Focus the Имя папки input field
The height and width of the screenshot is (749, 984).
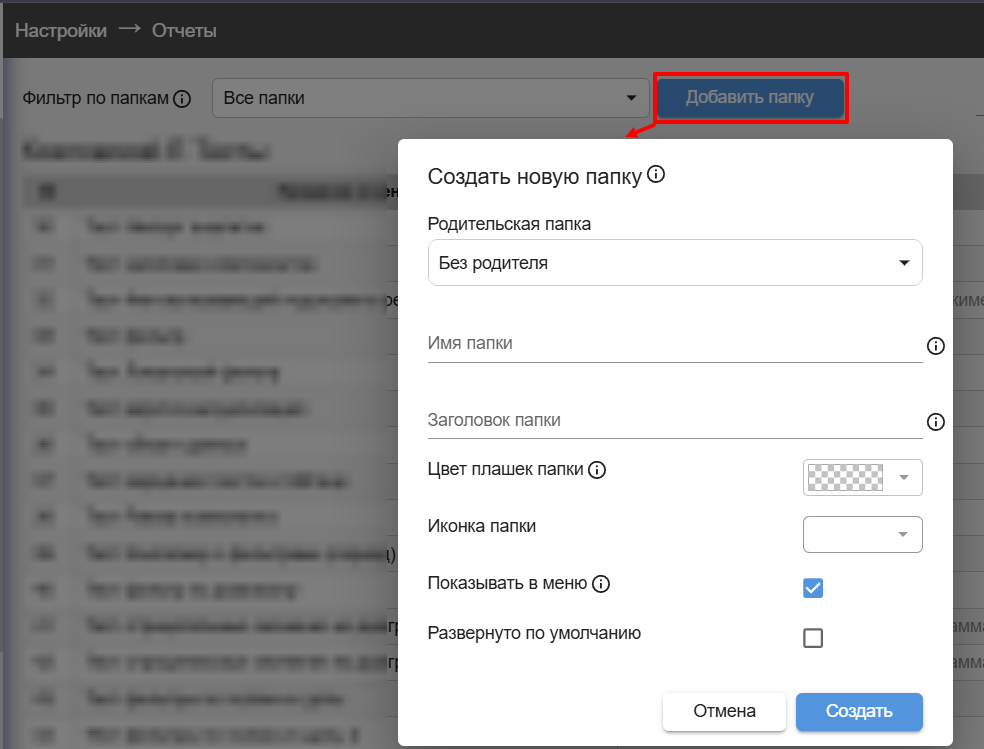click(674, 343)
